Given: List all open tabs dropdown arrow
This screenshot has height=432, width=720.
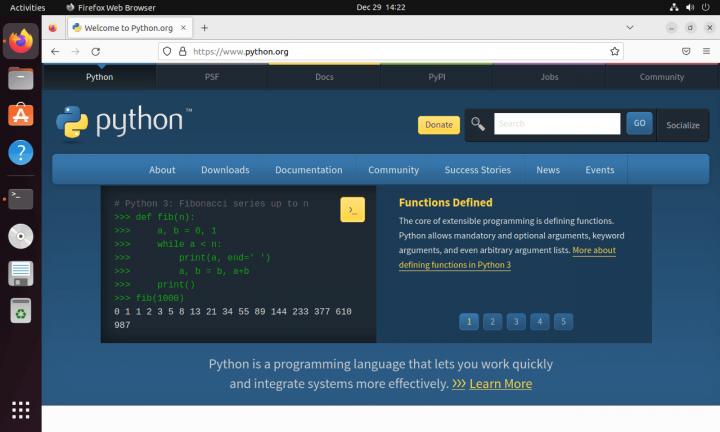Looking at the screenshot, I should pyautogui.click(x=628, y=27).
